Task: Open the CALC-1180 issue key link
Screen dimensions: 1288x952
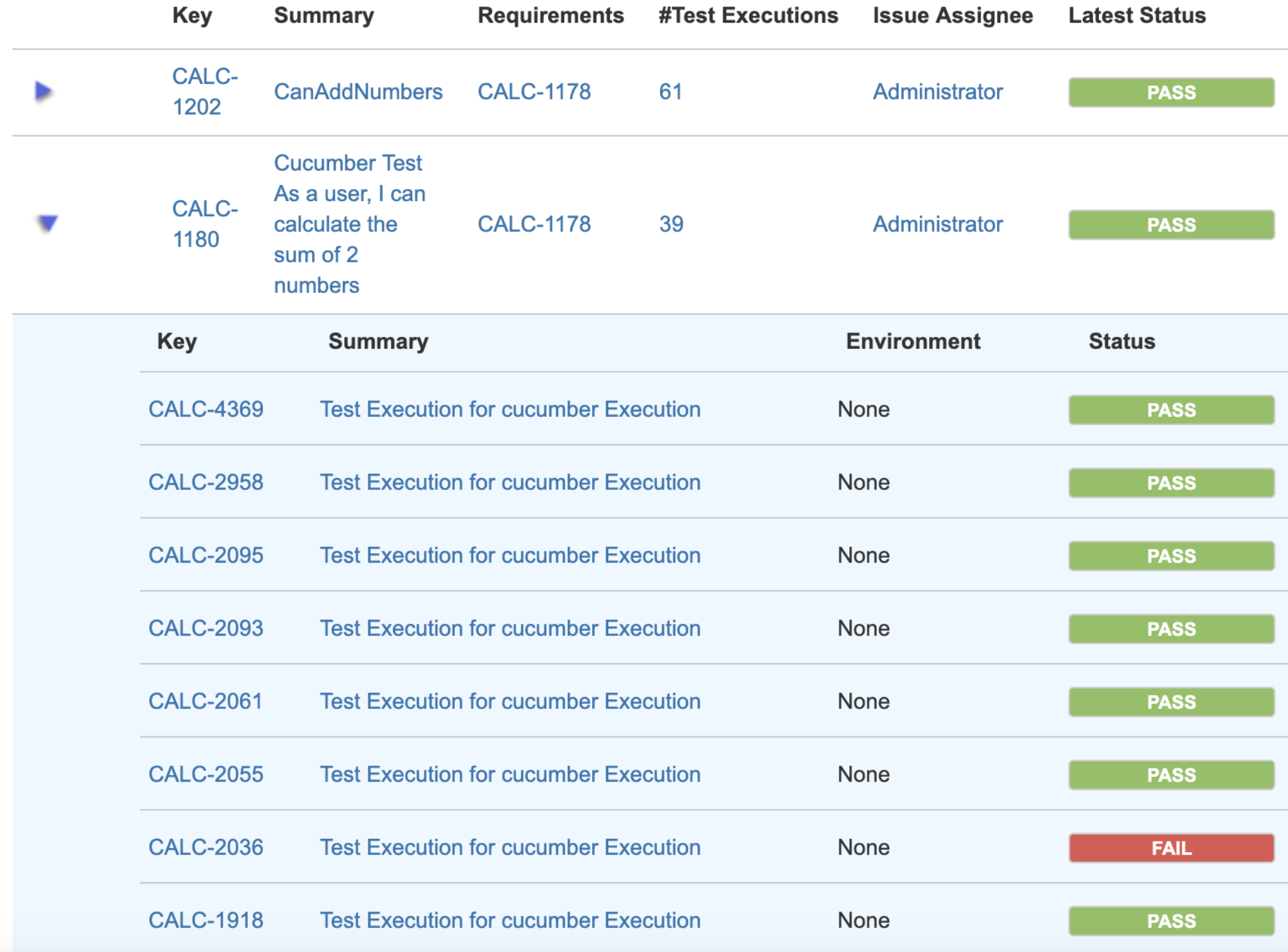Action: [204, 224]
